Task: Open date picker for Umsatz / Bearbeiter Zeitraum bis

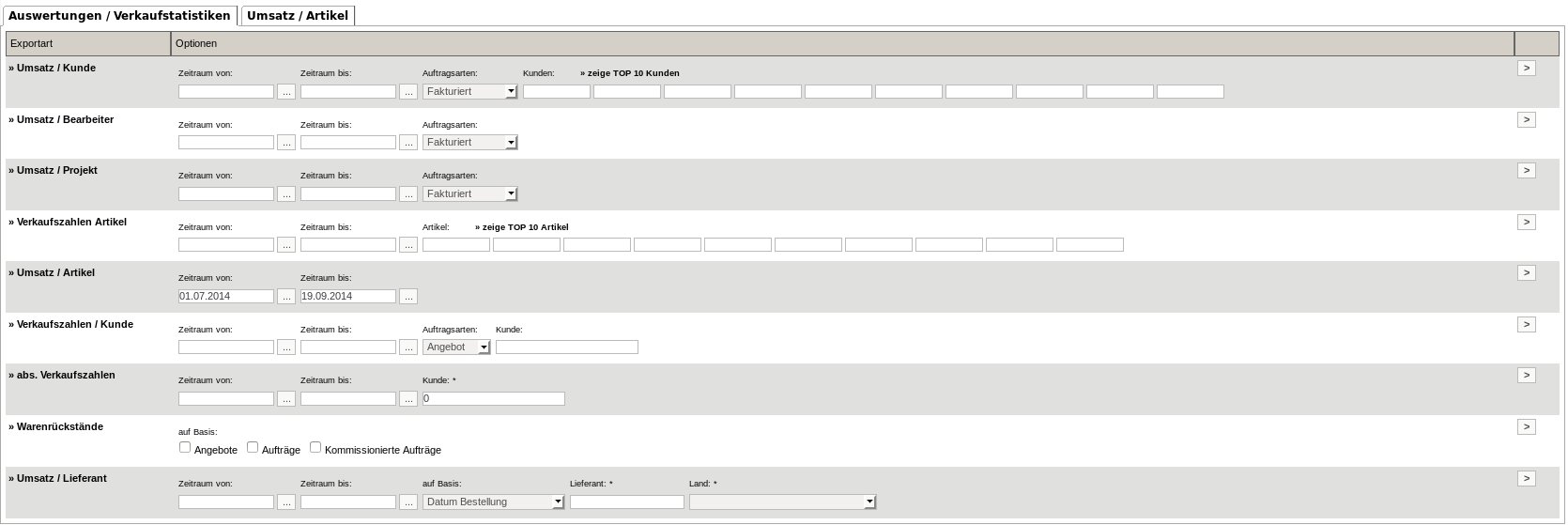Action: [x=408, y=143]
